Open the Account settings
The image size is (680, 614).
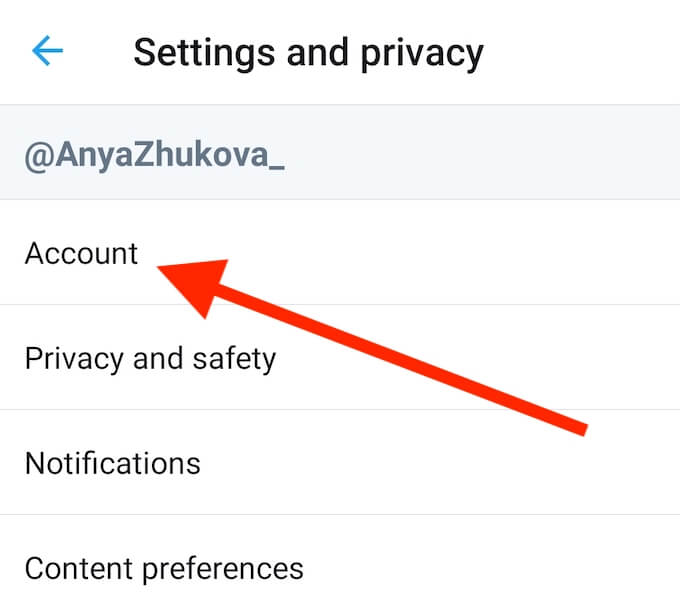coord(82,253)
